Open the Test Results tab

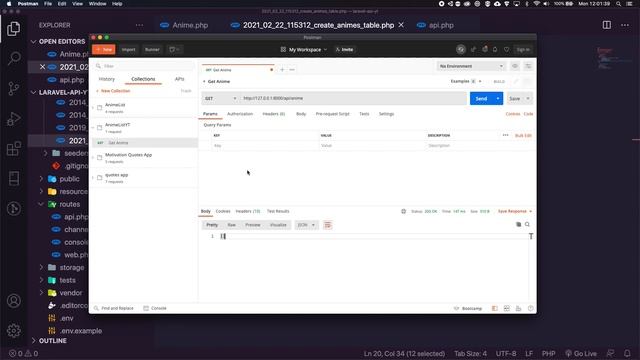coord(278,211)
